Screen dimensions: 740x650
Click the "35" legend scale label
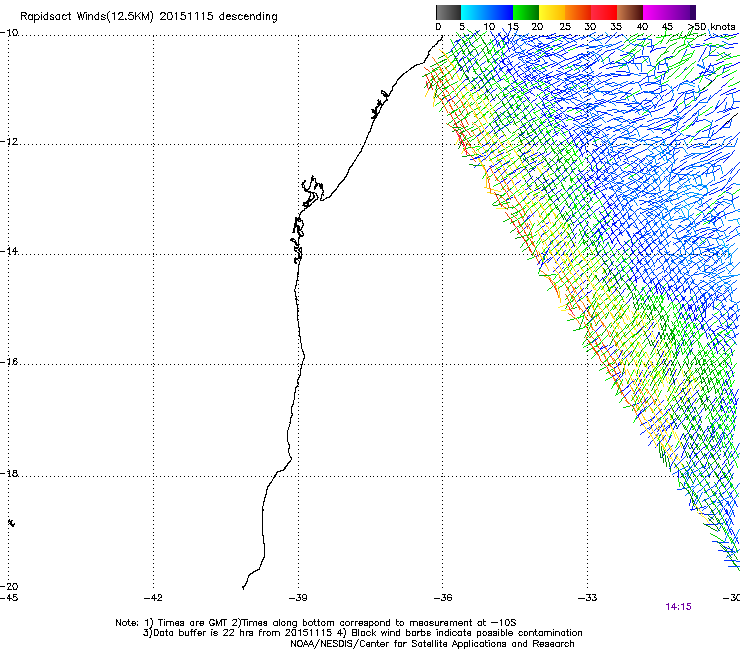click(616, 27)
